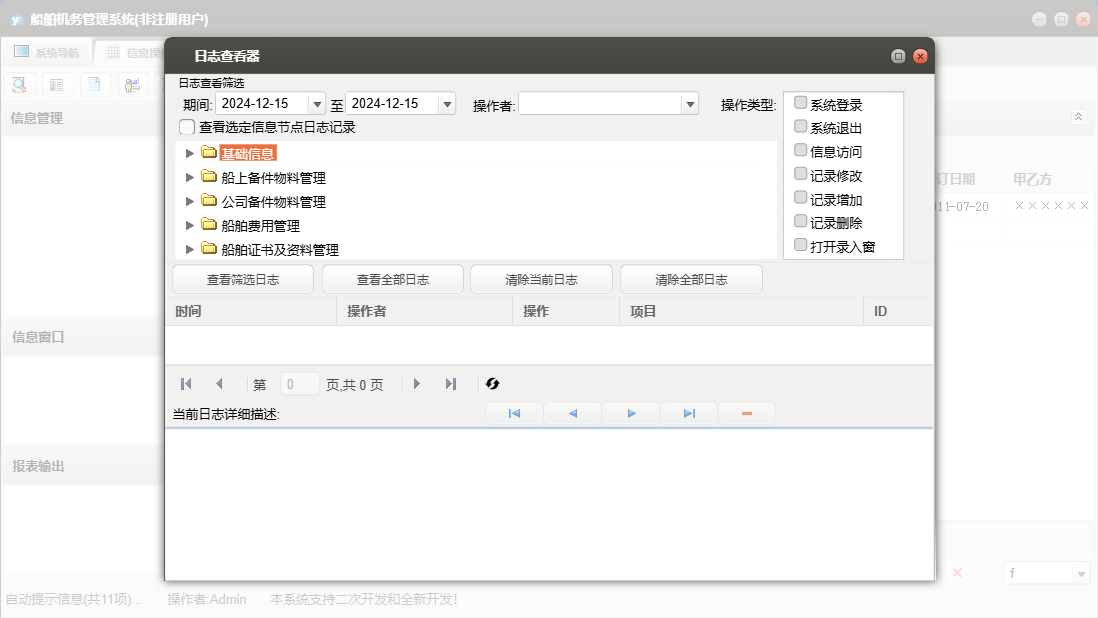Sort by the 时间 column header

[250, 312]
